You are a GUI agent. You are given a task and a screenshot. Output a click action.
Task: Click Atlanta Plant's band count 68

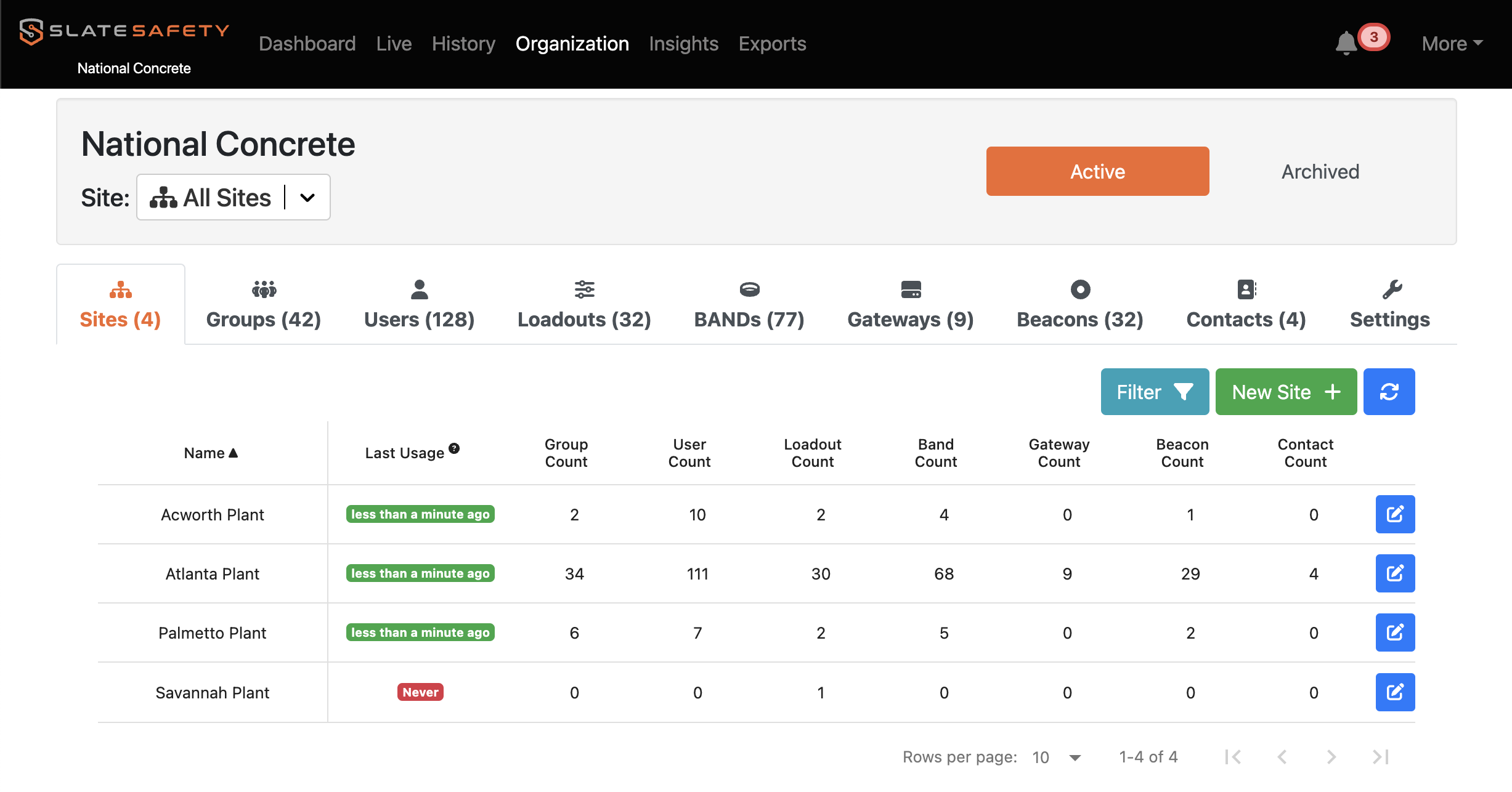tap(944, 573)
